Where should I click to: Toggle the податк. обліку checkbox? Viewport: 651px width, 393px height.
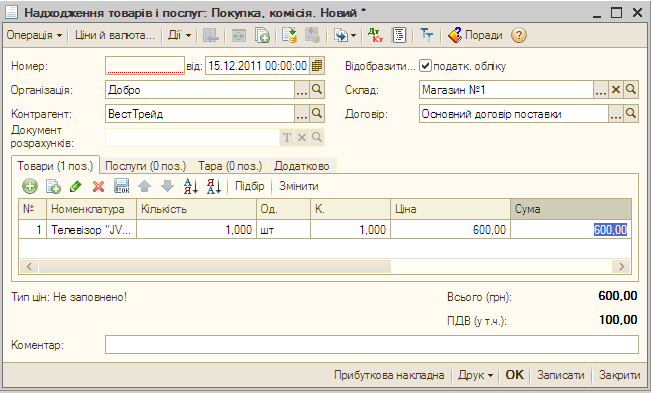pyautogui.click(x=425, y=66)
